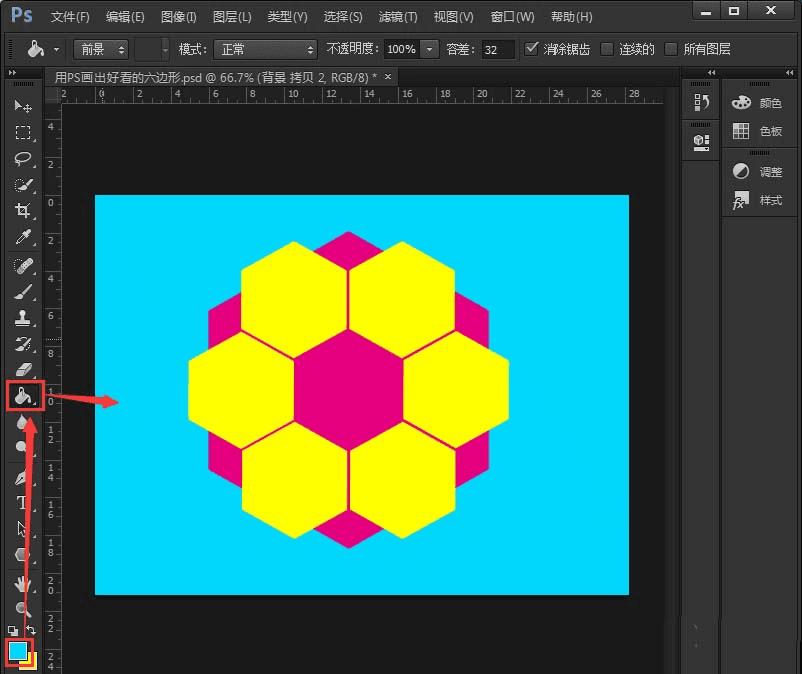Select the Crop tool
802x674 pixels.
(22, 211)
